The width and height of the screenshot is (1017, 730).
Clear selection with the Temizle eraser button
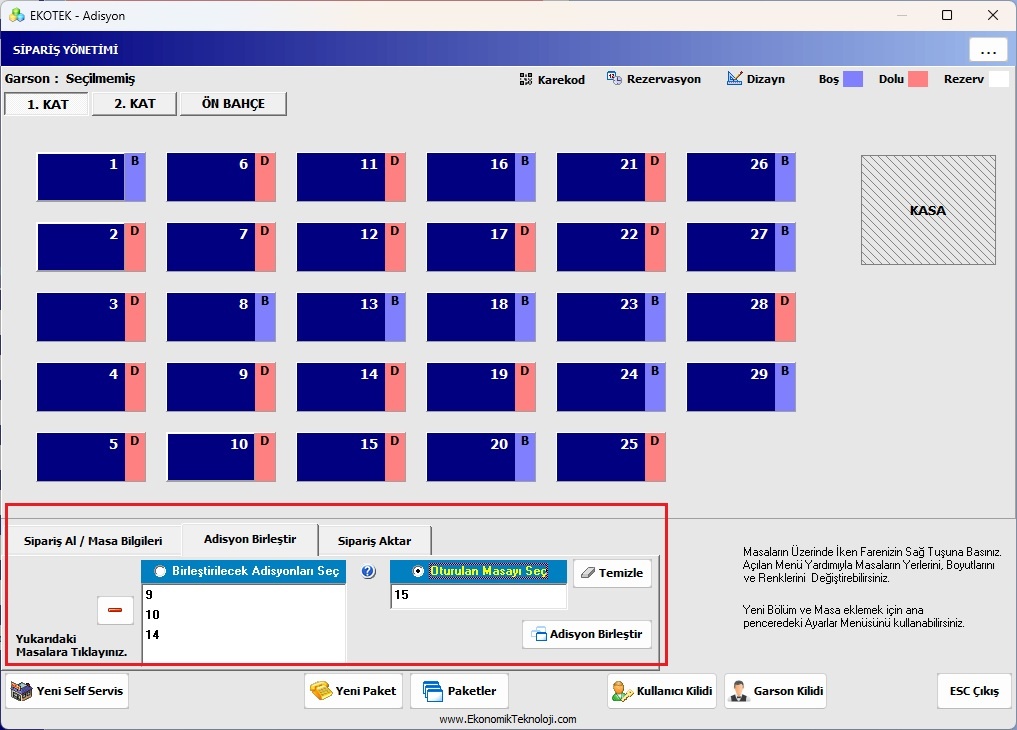[x=612, y=573]
